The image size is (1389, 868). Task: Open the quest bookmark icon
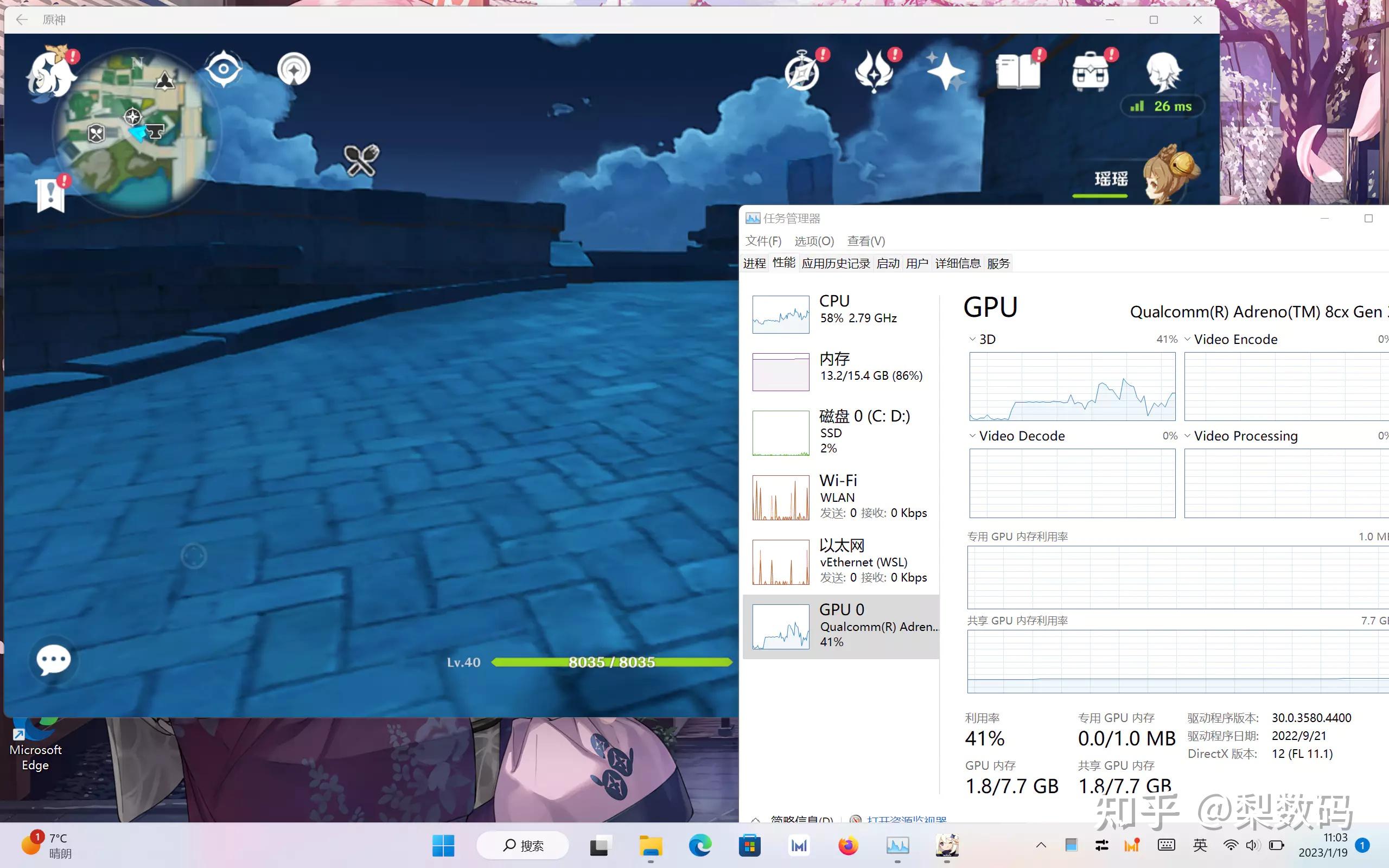click(x=50, y=194)
